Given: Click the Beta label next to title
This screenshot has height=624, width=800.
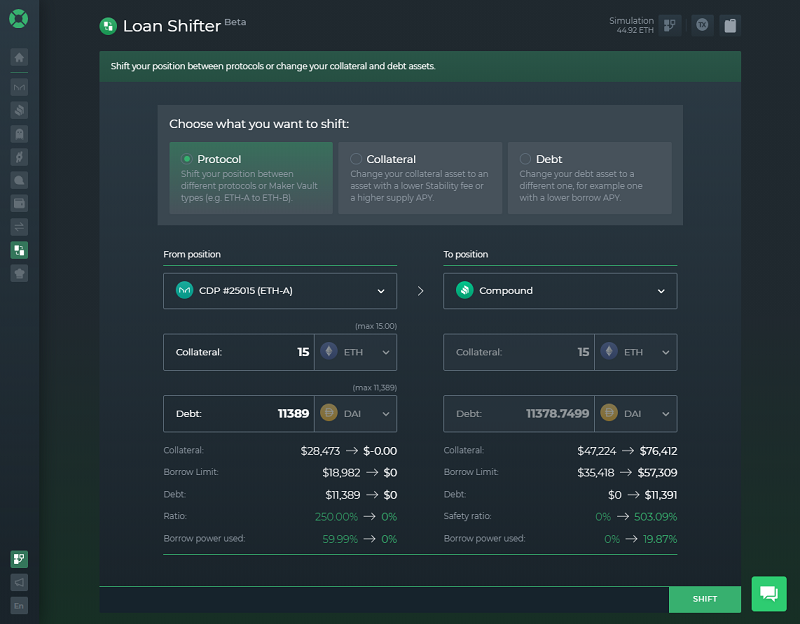Looking at the screenshot, I should click(x=235, y=22).
